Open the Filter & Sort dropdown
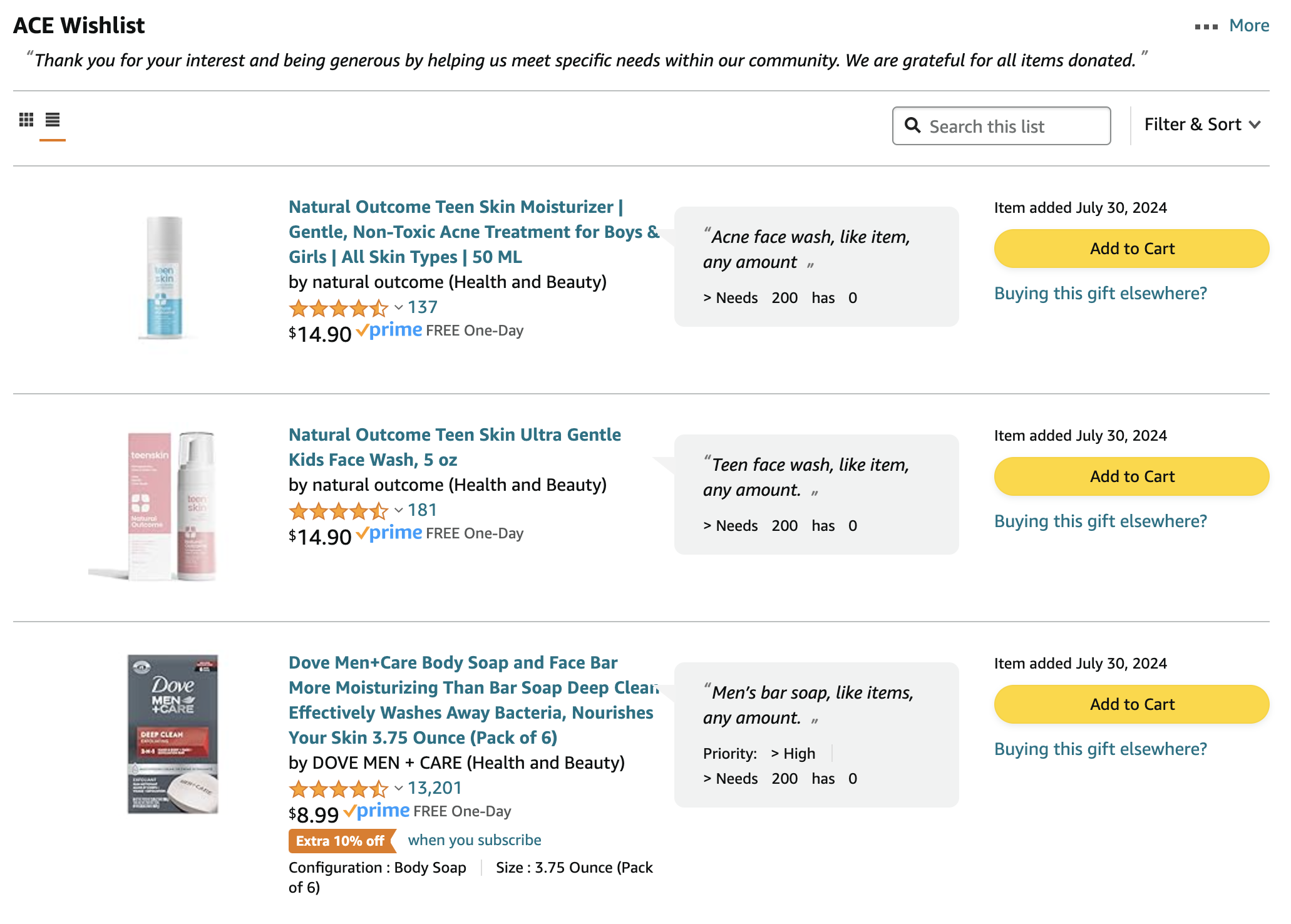This screenshot has width=1291, height=924. [1201, 125]
